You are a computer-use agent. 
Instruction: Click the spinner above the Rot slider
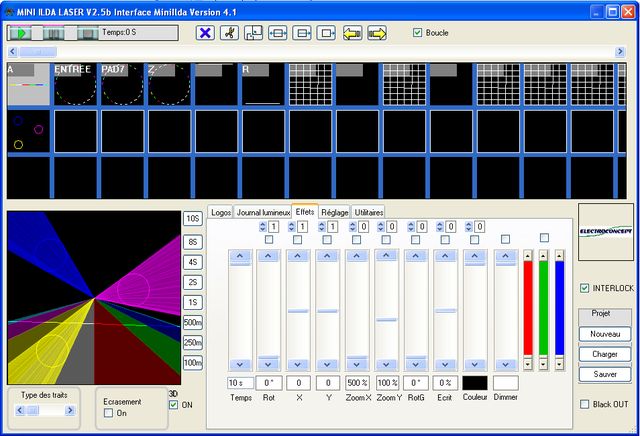click(x=263, y=227)
